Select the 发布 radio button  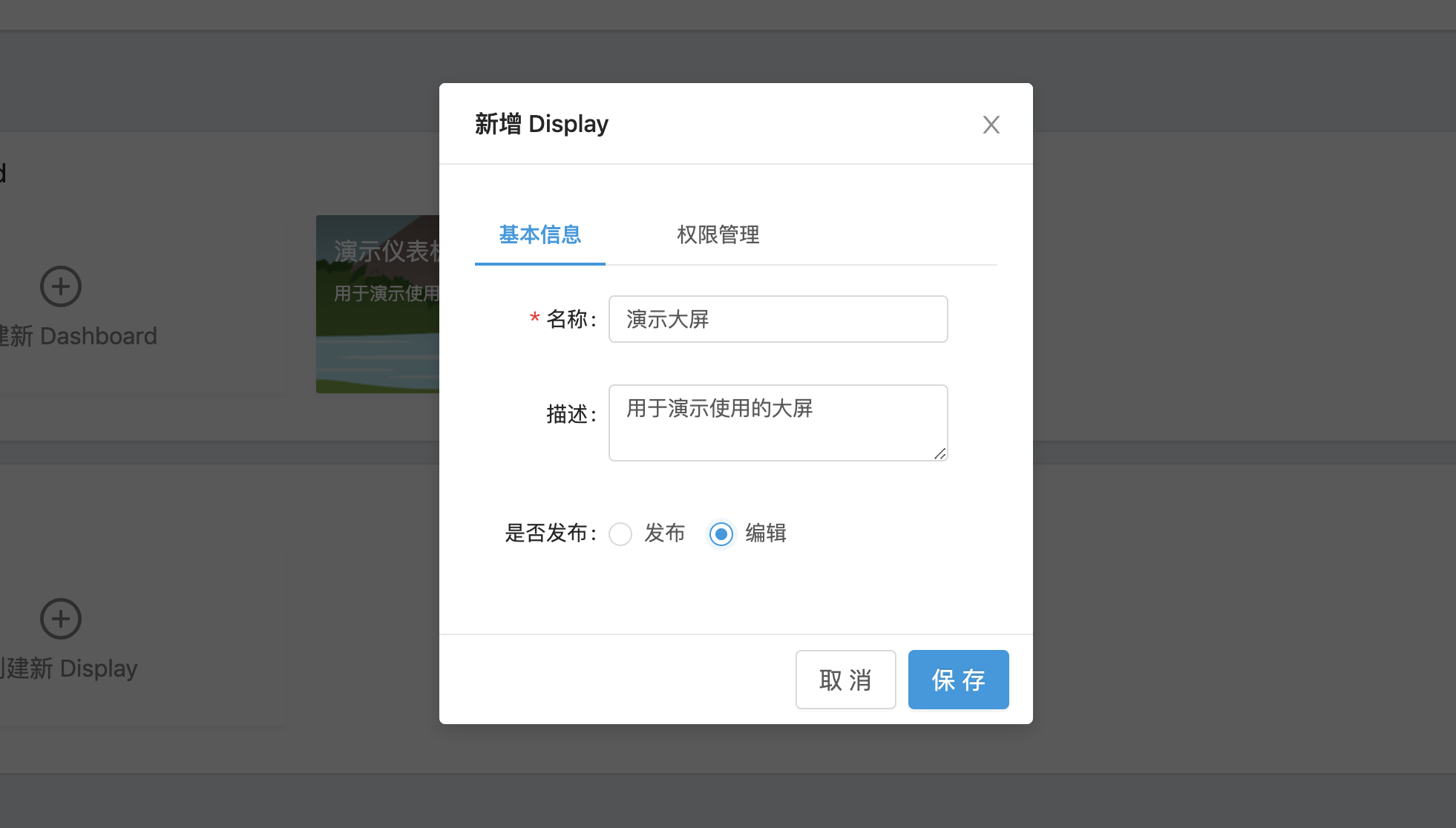(x=620, y=534)
